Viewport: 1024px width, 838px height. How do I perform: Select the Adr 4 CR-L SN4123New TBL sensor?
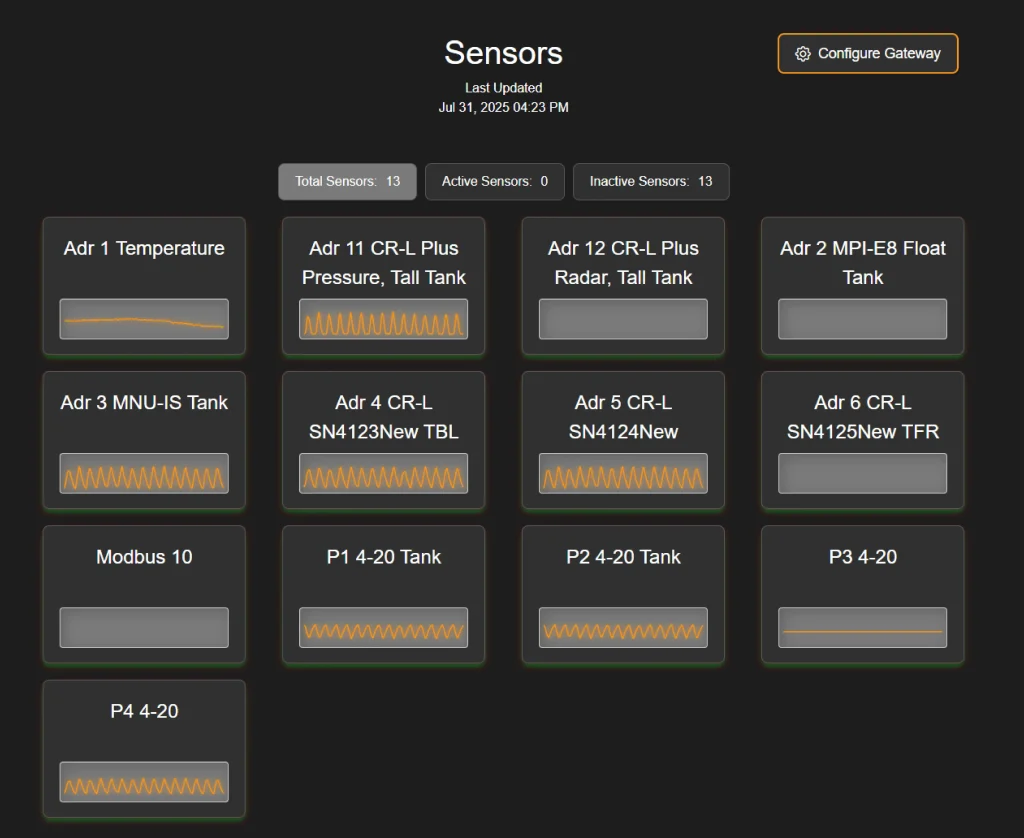pyautogui.click(x=383, y=440)
